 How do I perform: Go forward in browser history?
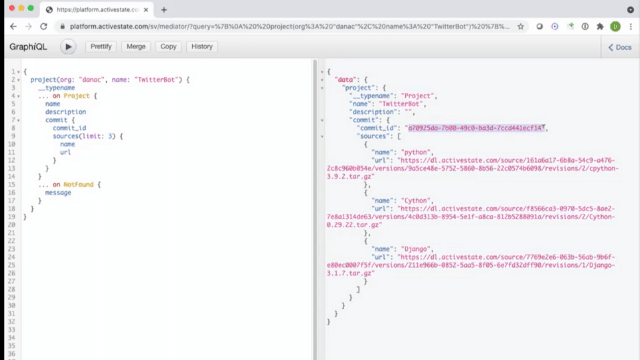28,27
